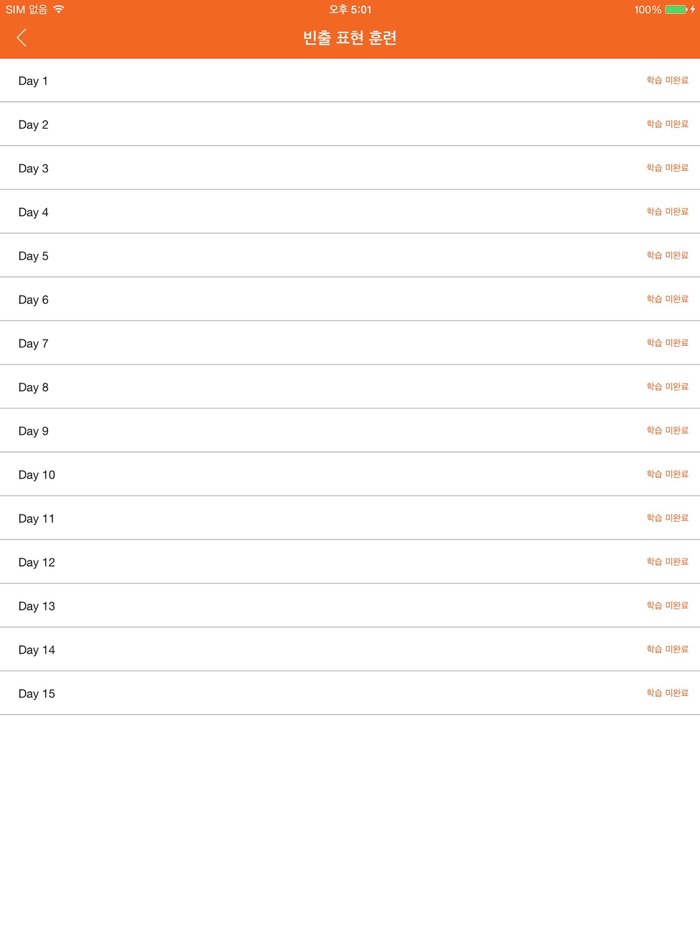
Task: Tap the back arrow in header
Action: (x=22, y=38)
